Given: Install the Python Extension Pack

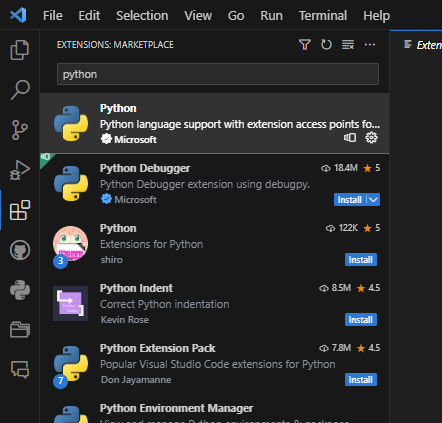Looking at the screenshot, I should (361, 380).
